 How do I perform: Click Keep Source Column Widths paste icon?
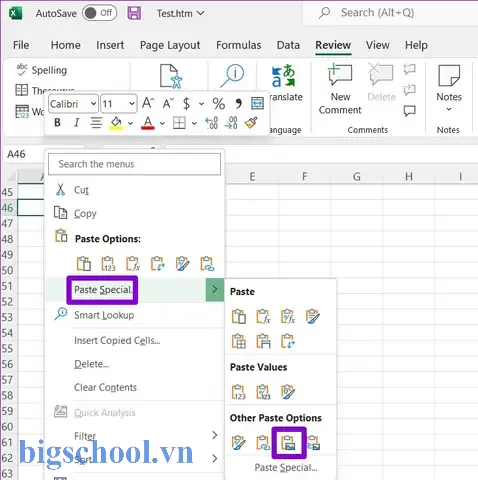pyautogui.click(x=263, y=341)
